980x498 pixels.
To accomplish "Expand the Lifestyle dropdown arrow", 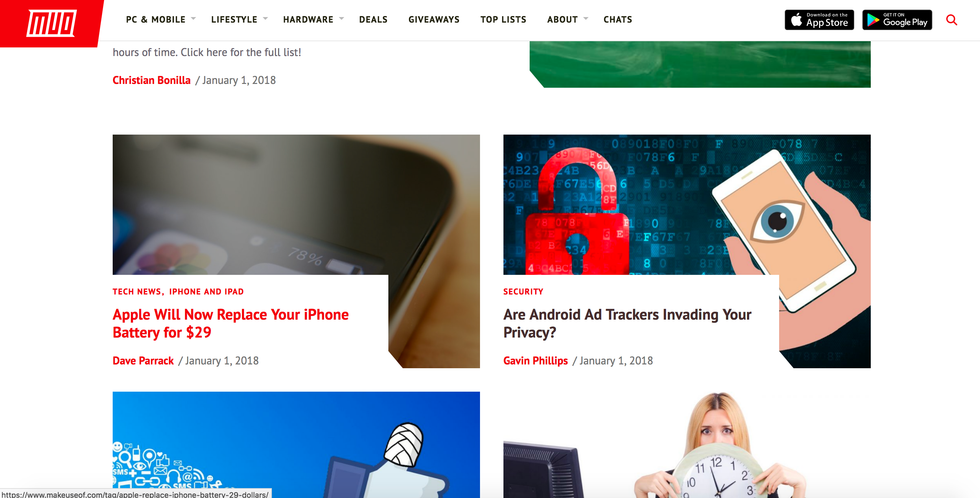I will tap(265, 19).
